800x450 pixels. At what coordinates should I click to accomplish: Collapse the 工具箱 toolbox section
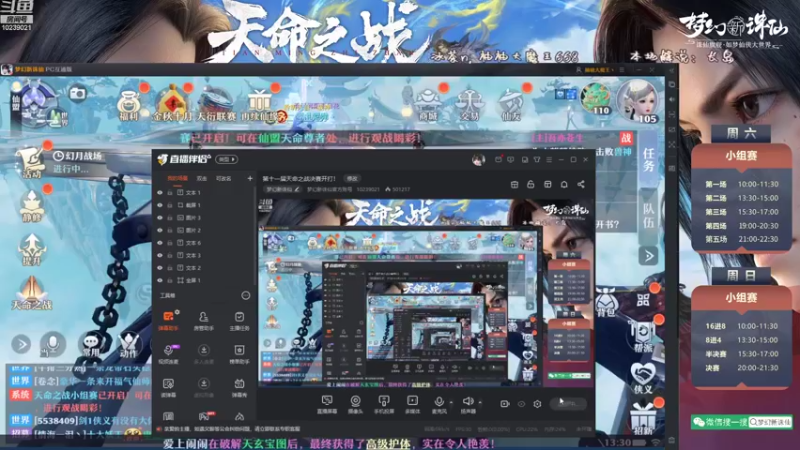point(245,295)
